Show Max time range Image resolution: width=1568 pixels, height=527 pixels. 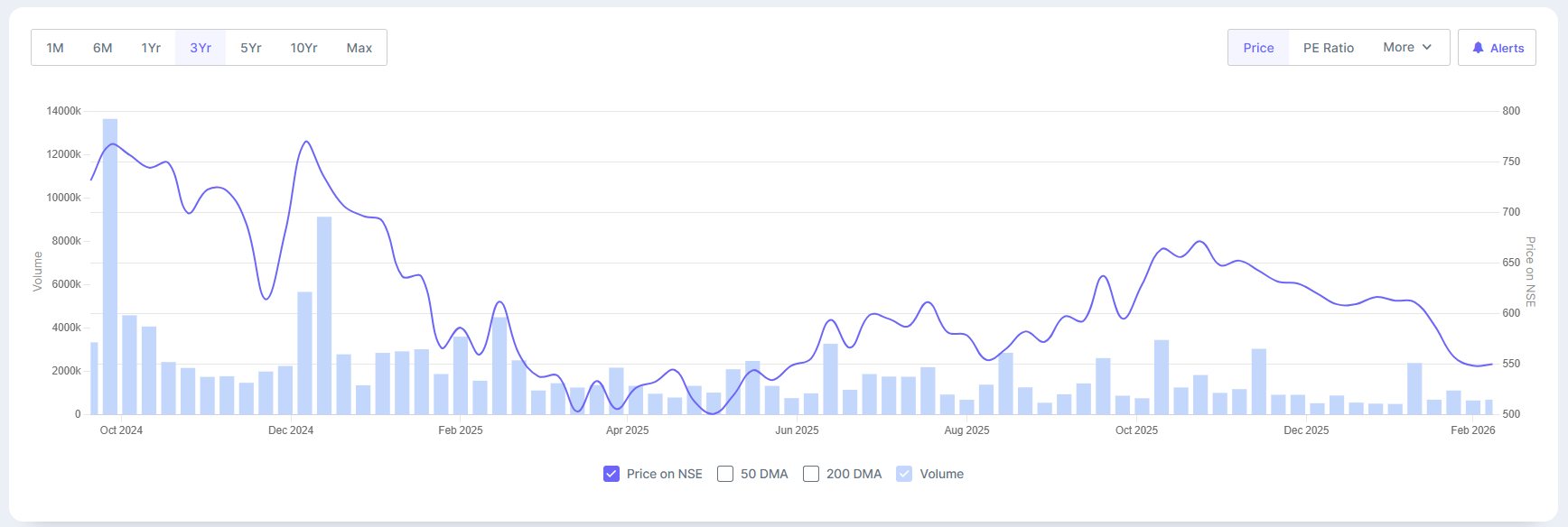coord(359,48)
